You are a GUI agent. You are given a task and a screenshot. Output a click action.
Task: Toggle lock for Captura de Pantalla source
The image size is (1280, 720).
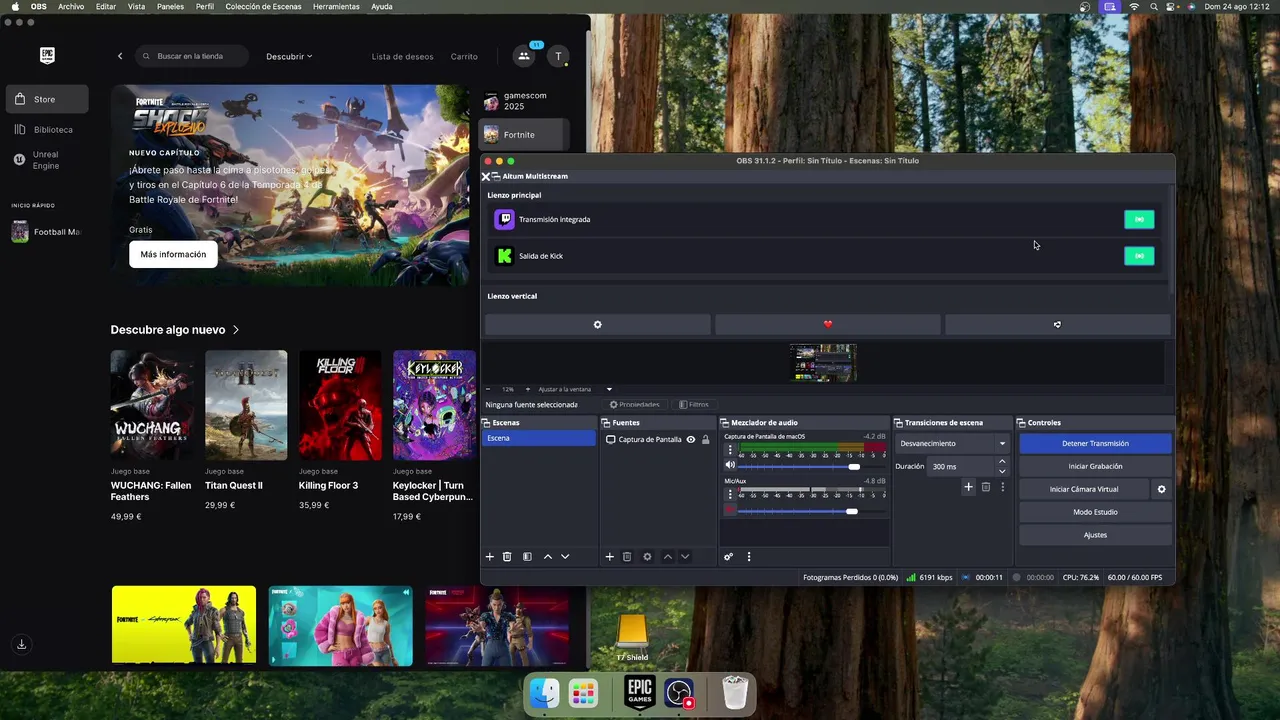[705, 440]
